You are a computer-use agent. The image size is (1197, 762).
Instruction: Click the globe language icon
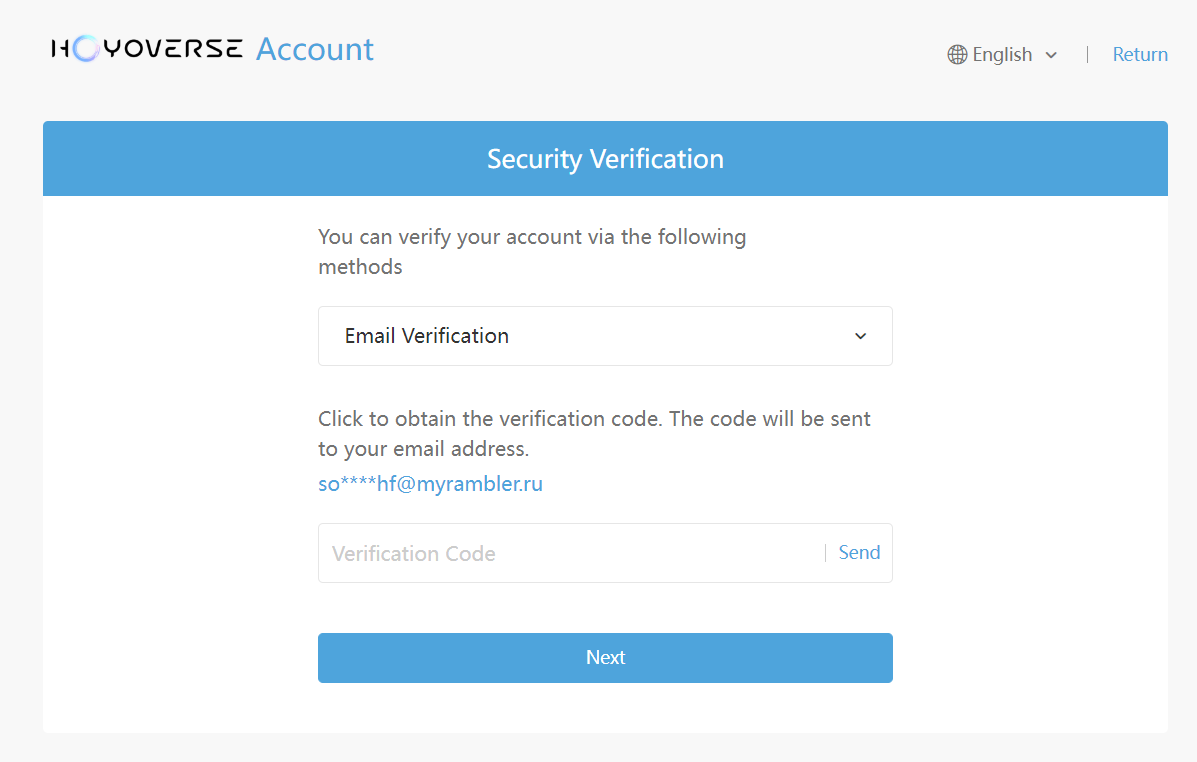(957, 55)
